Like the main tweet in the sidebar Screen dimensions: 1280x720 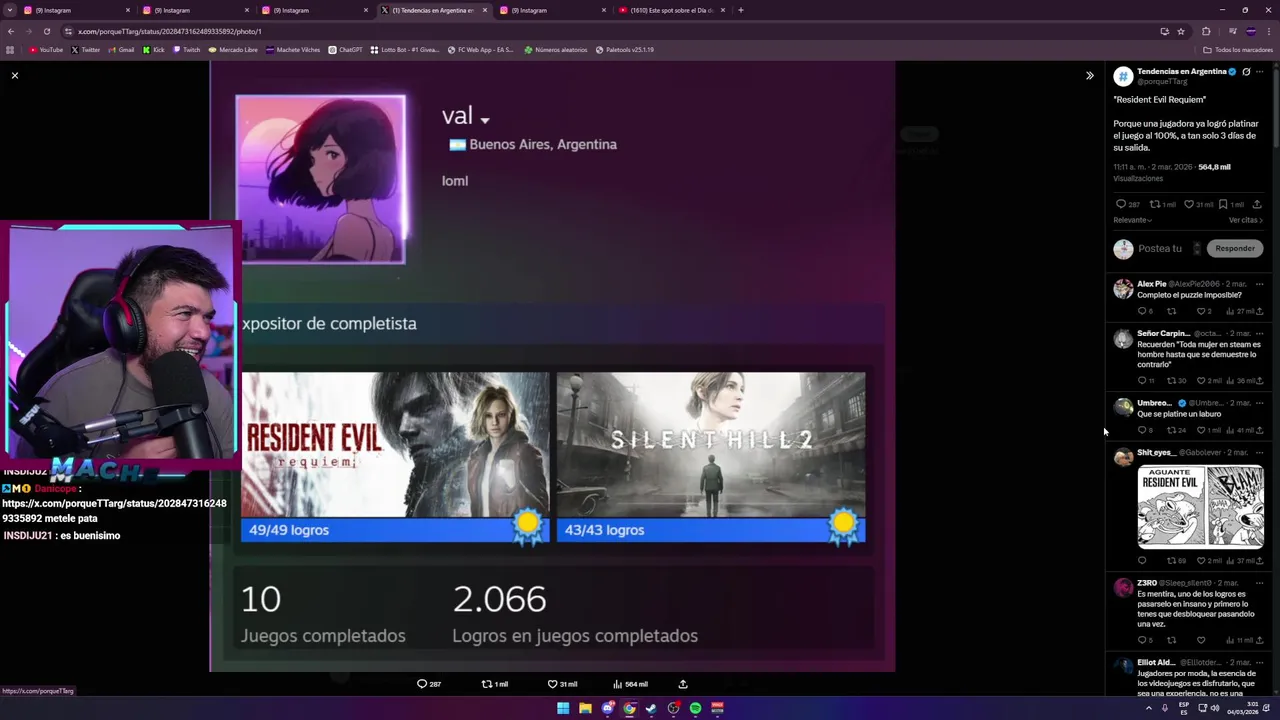click(1189, 204)
